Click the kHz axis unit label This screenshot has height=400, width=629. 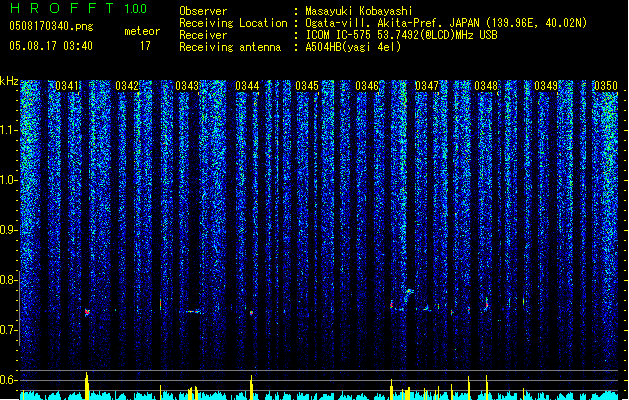[x=9, y=81]
